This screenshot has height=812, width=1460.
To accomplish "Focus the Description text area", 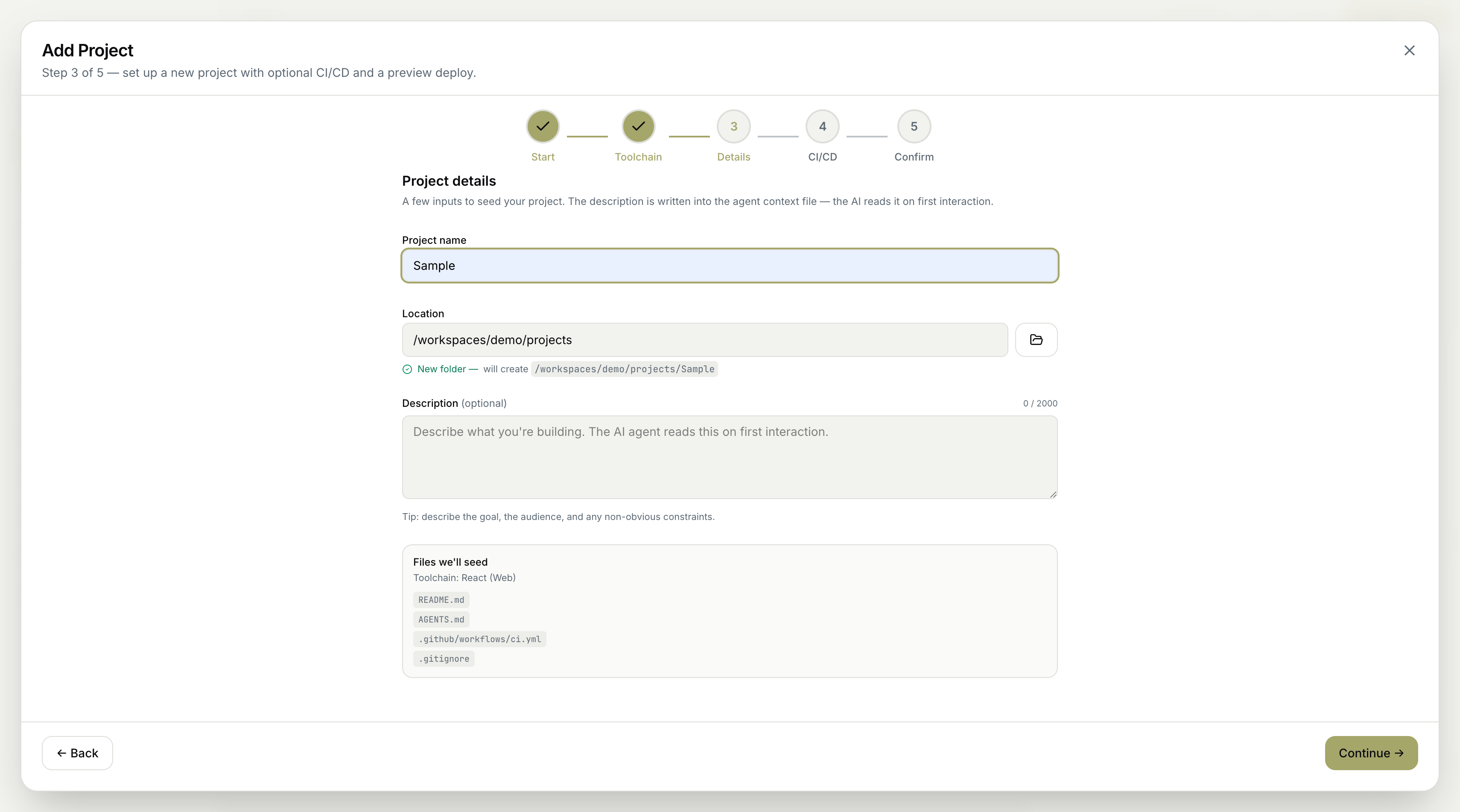I will point(730,457).
